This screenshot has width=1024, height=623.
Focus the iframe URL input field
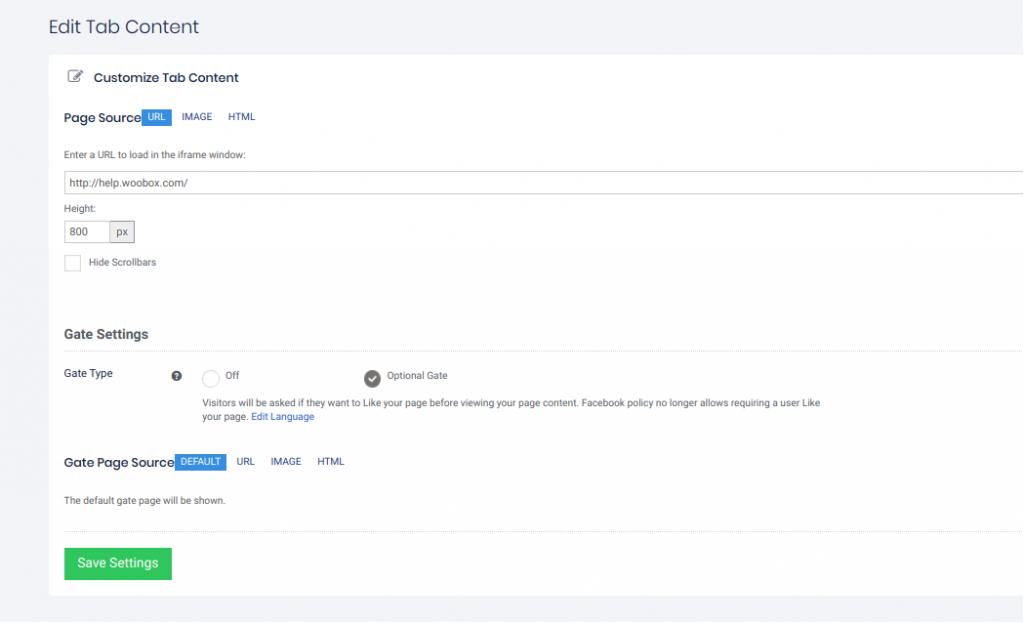[x=540, y=183]
